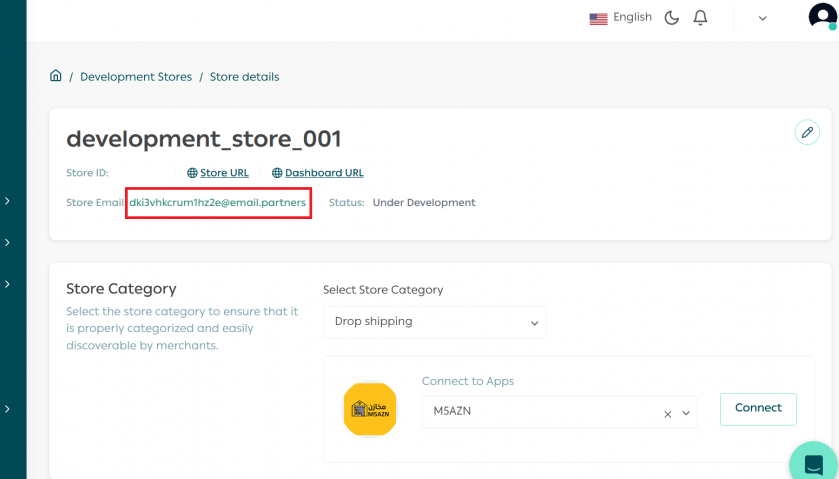
Task: Toggle dark mode moon icon
Action: click(672, 18)
